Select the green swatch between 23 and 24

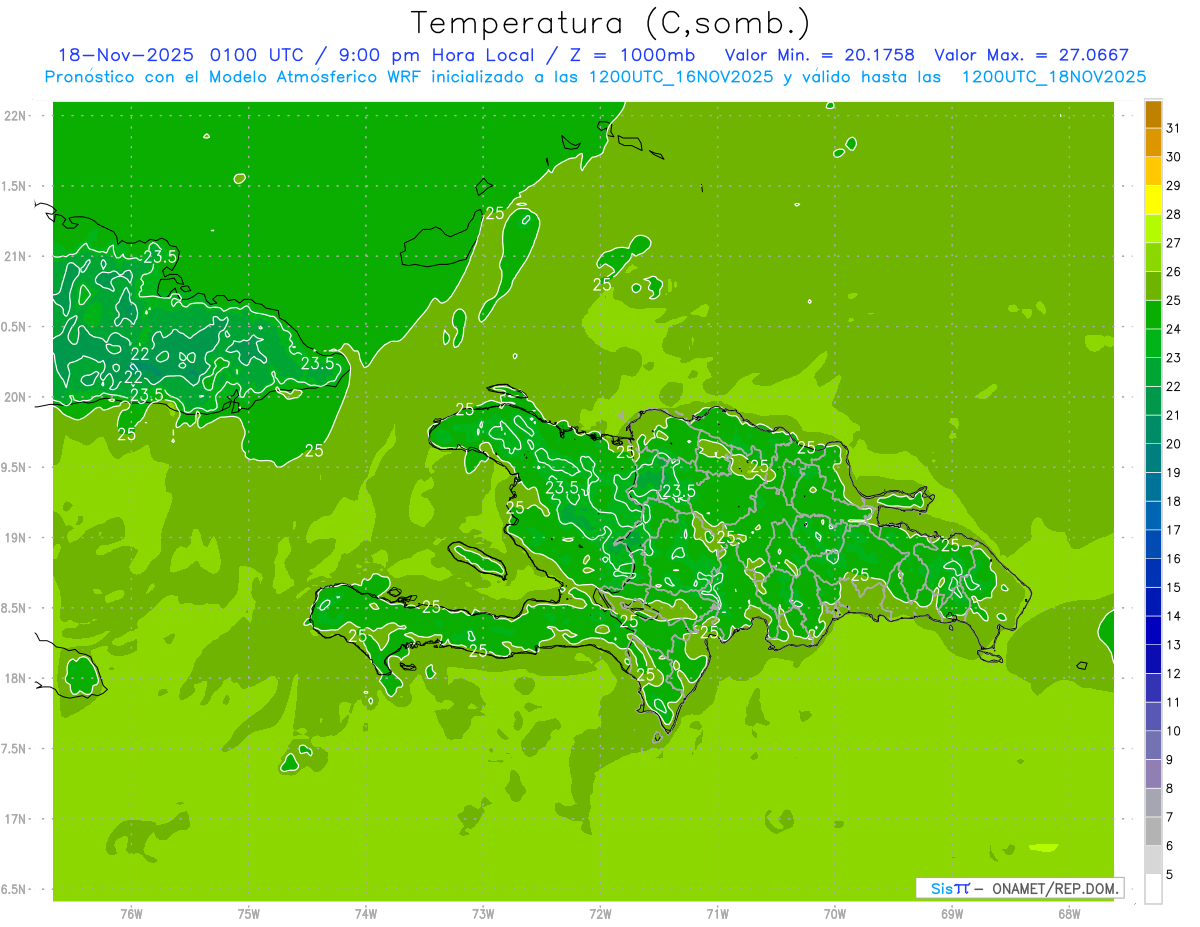point(1153,344)
